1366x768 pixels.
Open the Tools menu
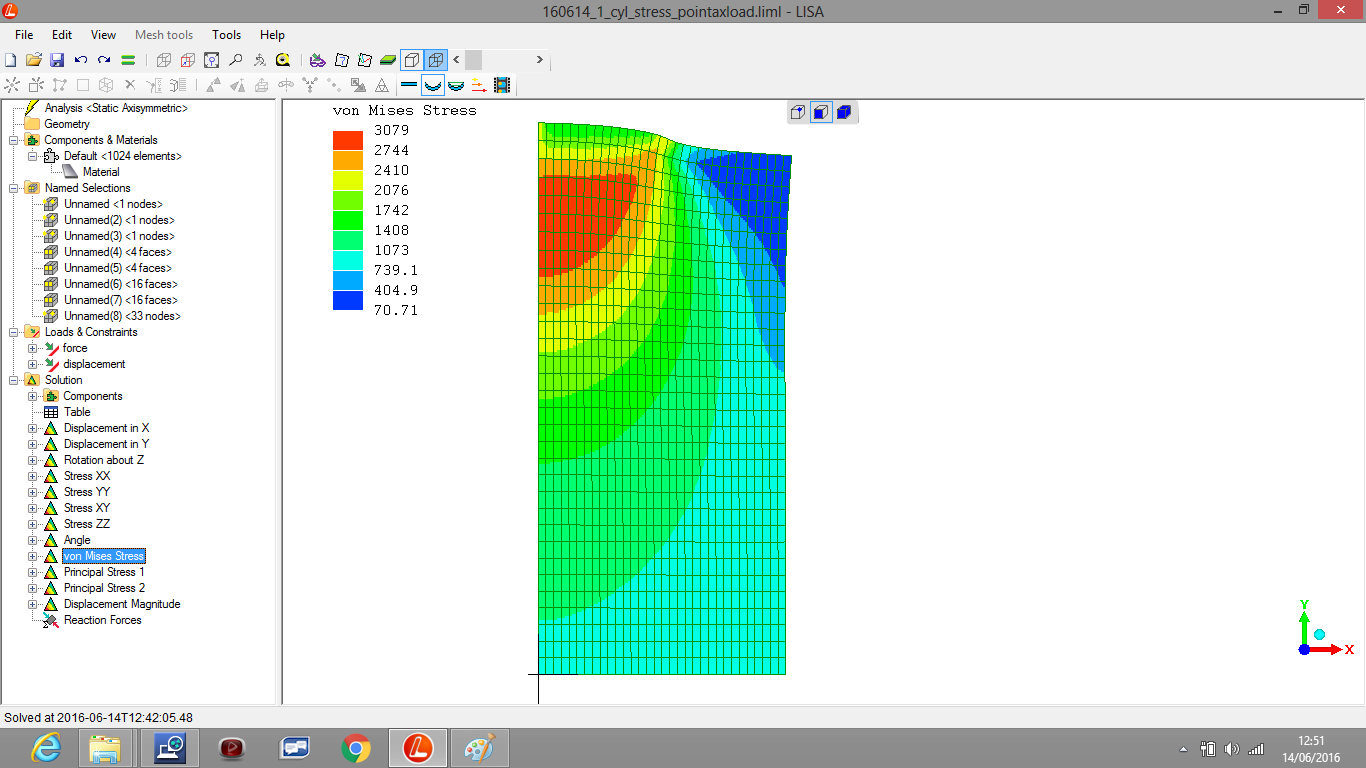tap(226, 35)
